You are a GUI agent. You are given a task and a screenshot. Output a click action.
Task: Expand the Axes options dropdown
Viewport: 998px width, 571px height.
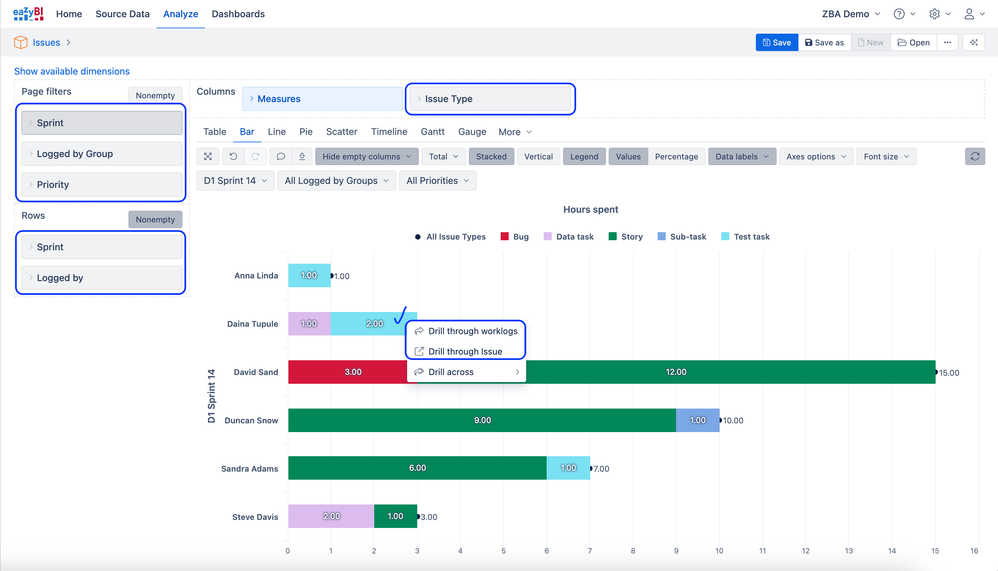815,157
